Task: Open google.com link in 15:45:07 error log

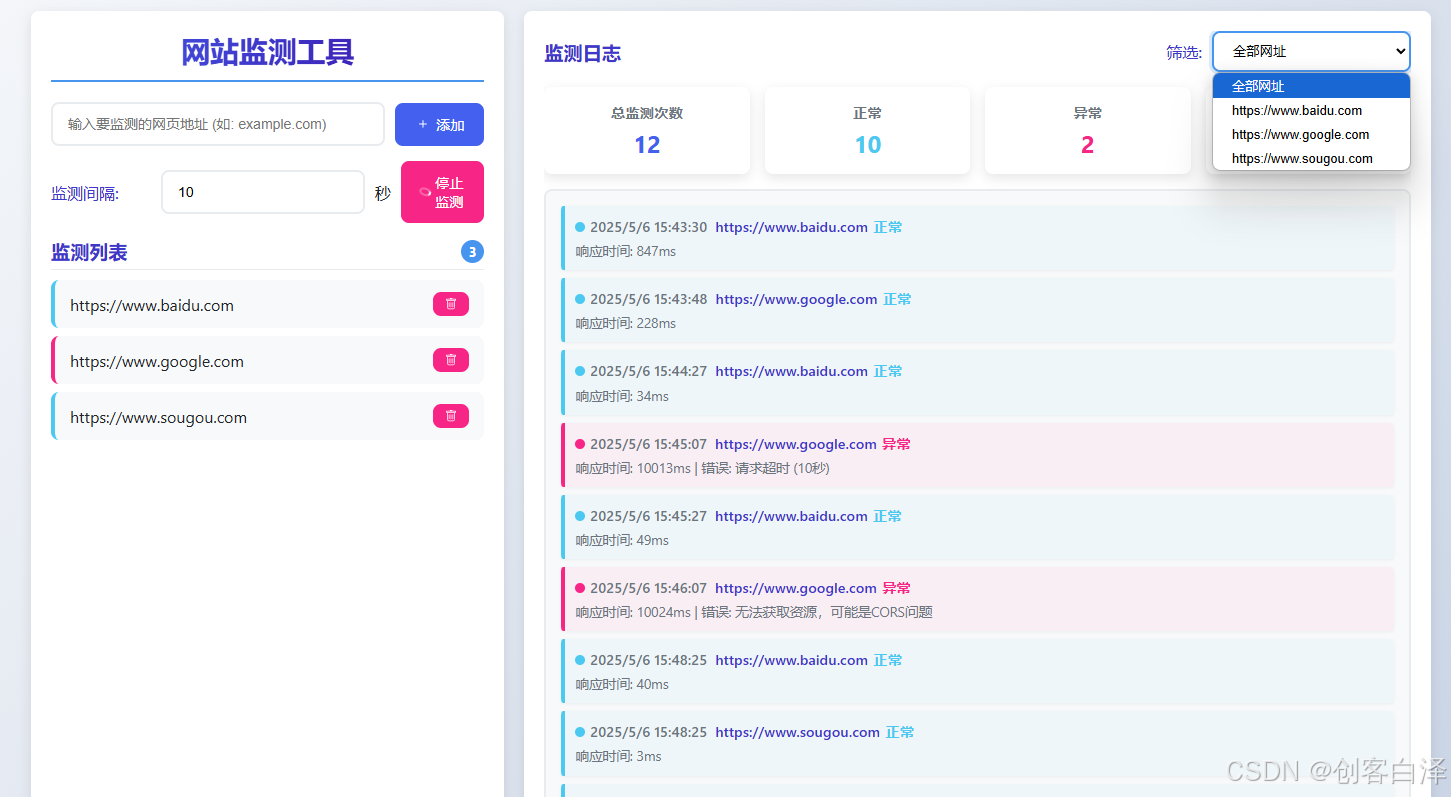Action: pos(796,444)
